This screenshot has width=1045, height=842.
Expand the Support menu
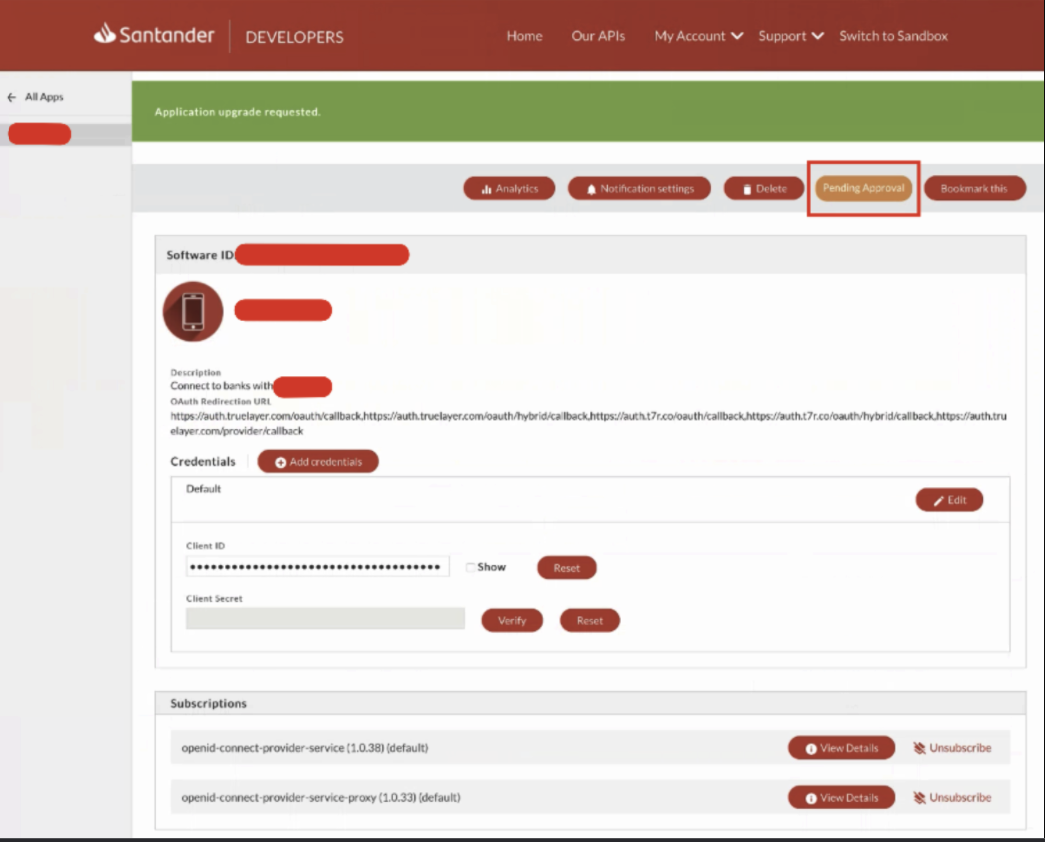click(x=791, y=36)
